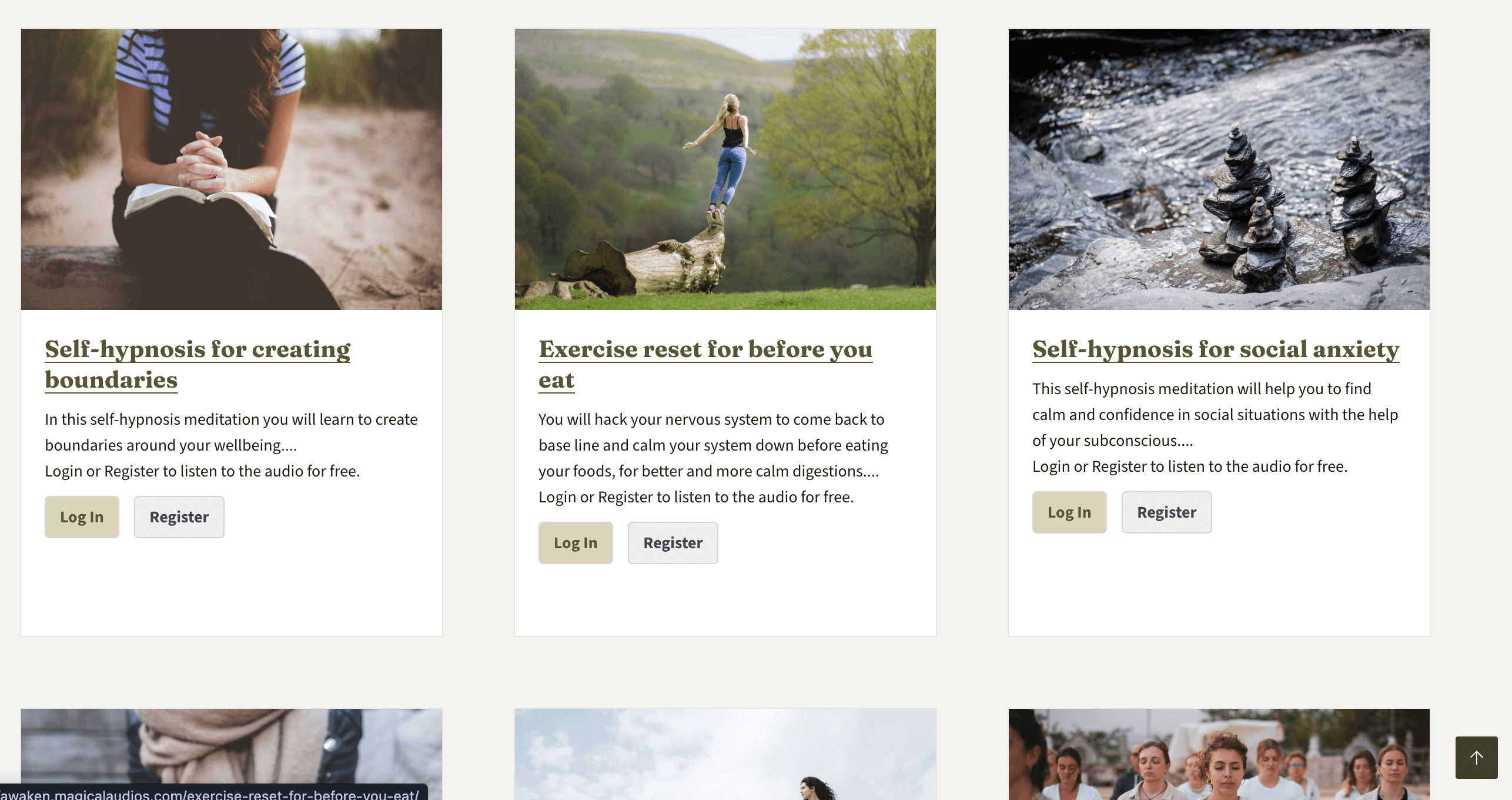This screenshot has width=1512, height=800.
Task: Click Log In on social anxiety card
Action: [1069, 511]
